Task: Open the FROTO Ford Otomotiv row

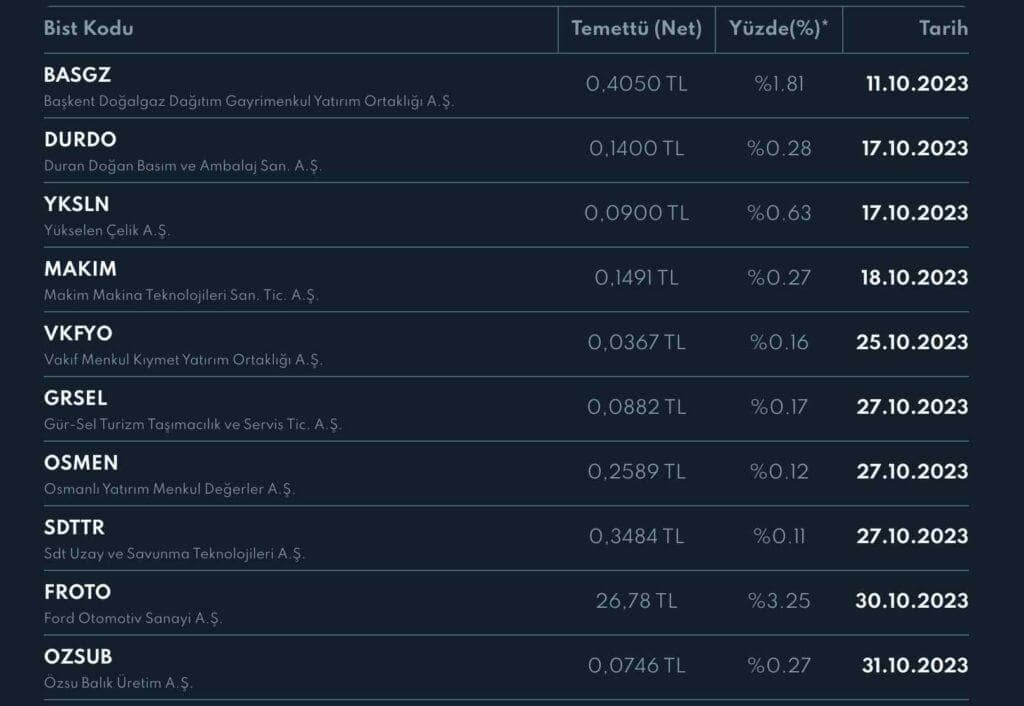Action: (77, 592)
